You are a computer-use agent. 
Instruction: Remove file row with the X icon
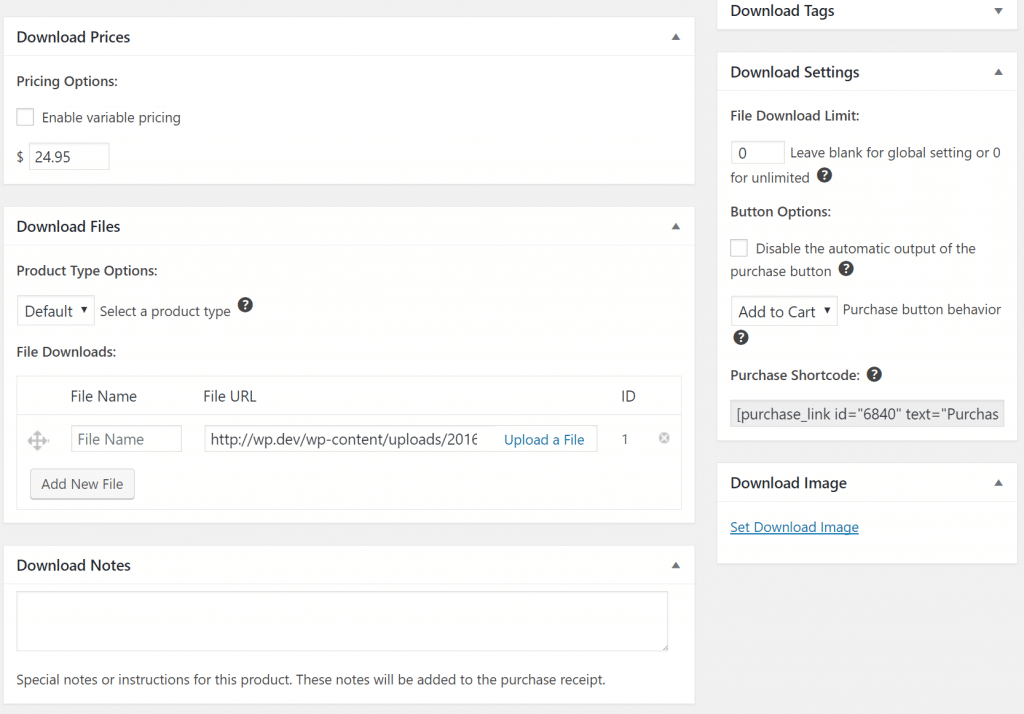click(x=664, y=438)
